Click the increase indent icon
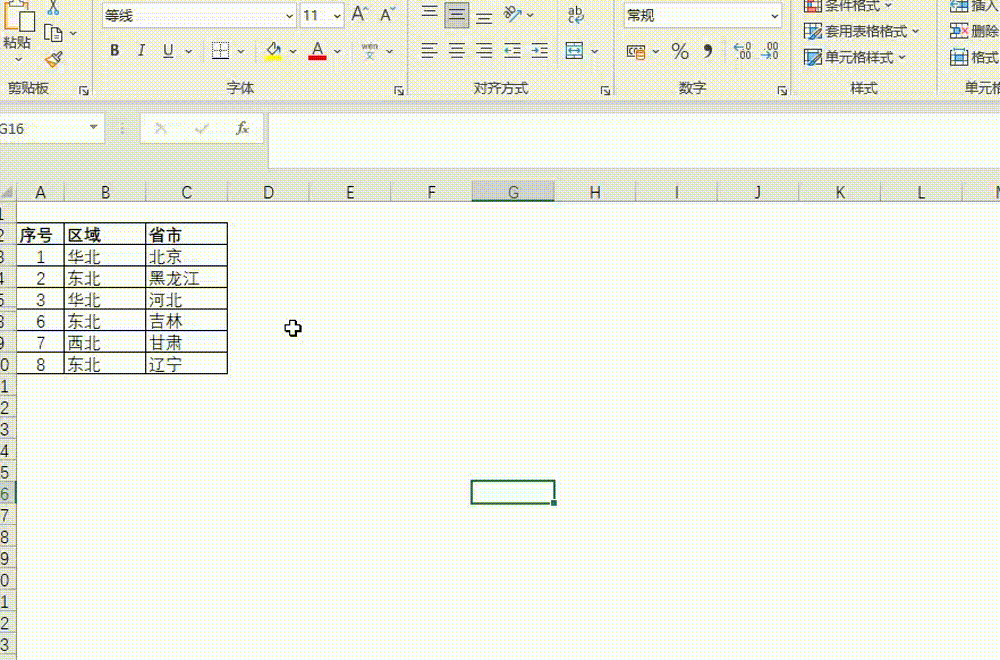Image resolution: width=1000 pixels, height=660 pixels. [540, 50]
